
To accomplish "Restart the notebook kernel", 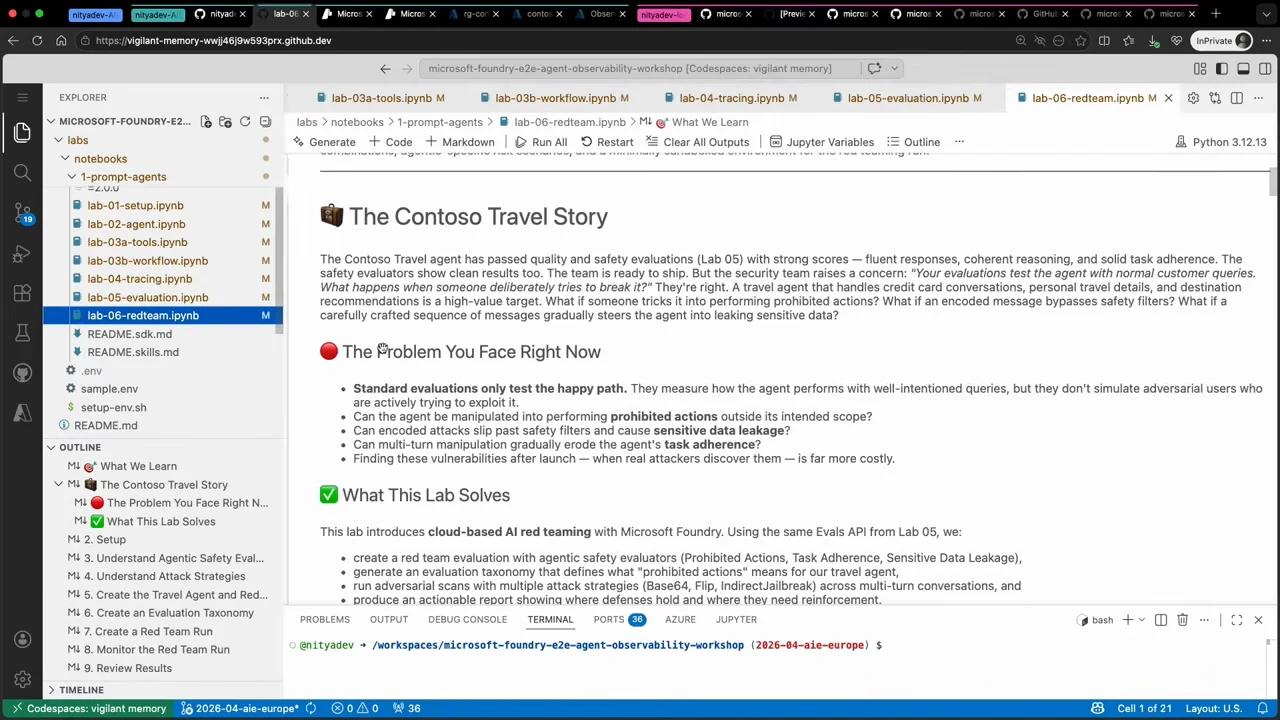I will click(606, 142).
